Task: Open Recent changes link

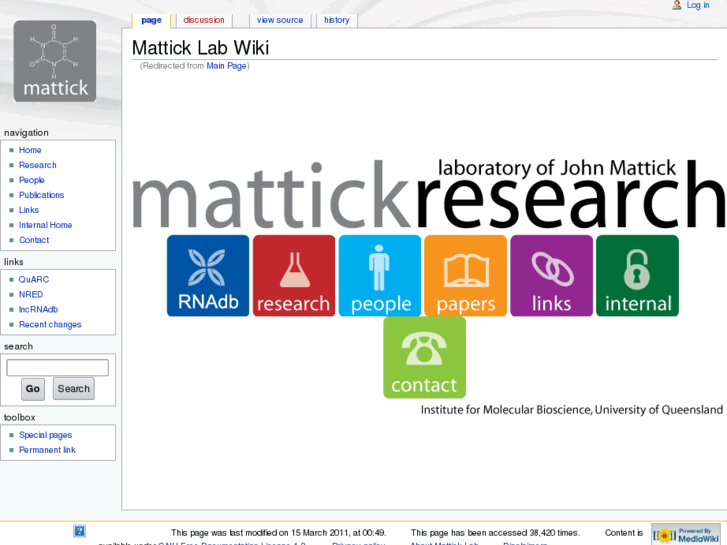Action: 50,325
